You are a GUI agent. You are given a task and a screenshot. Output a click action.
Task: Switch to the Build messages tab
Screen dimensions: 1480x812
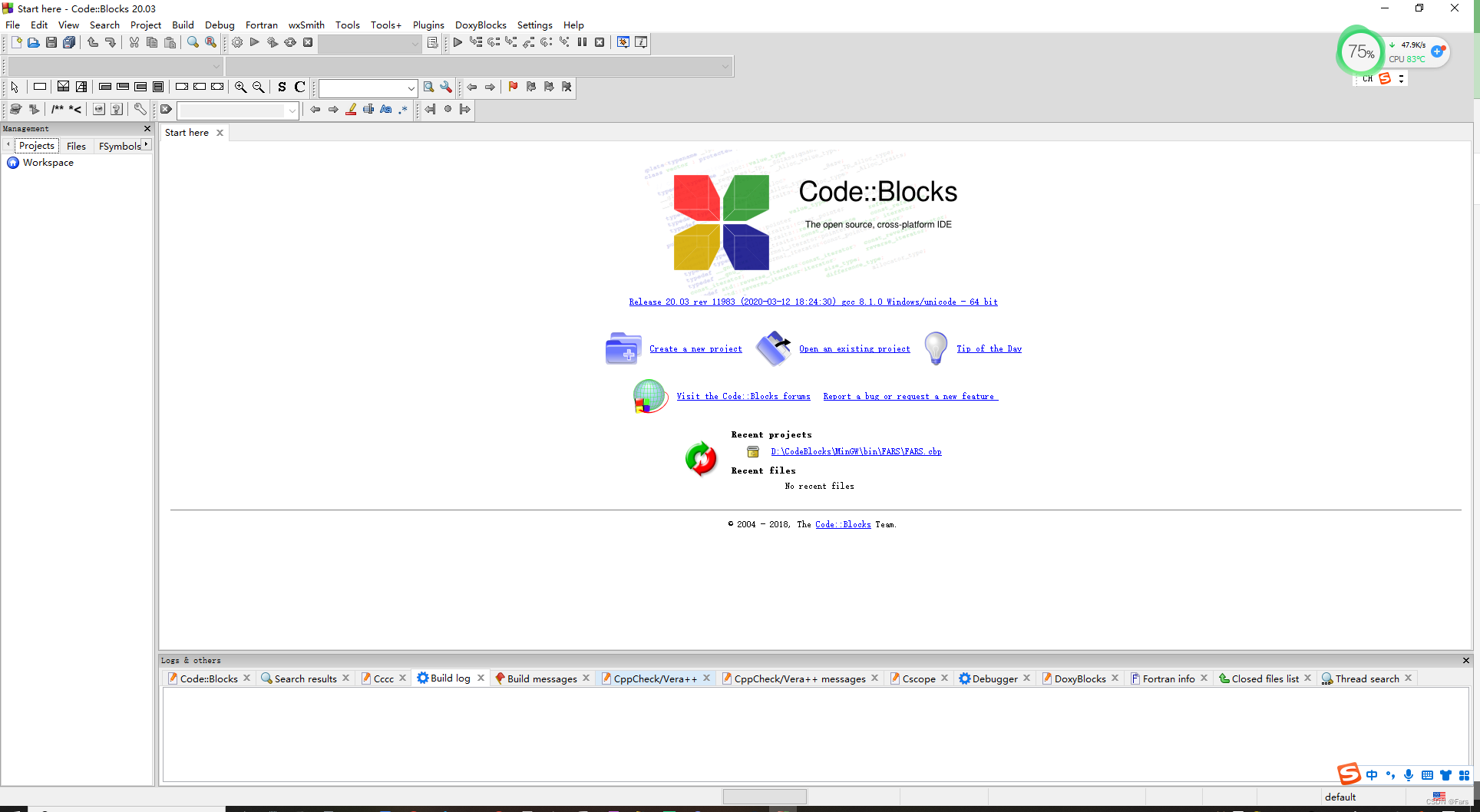(542, 678)
